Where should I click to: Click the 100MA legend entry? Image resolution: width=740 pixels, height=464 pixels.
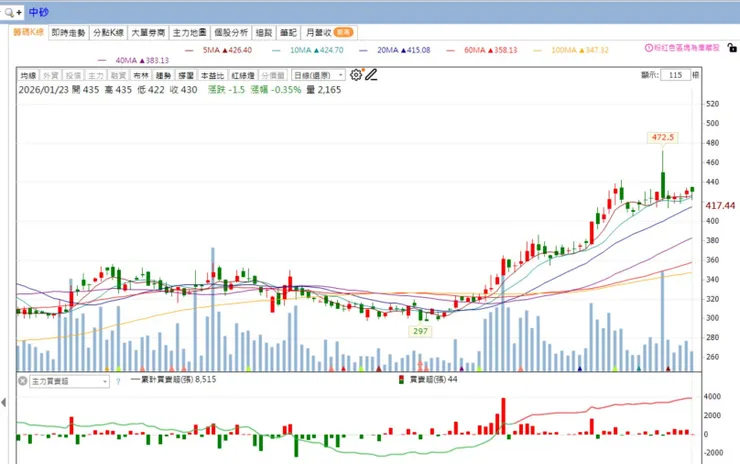click(x=571, y=50)
